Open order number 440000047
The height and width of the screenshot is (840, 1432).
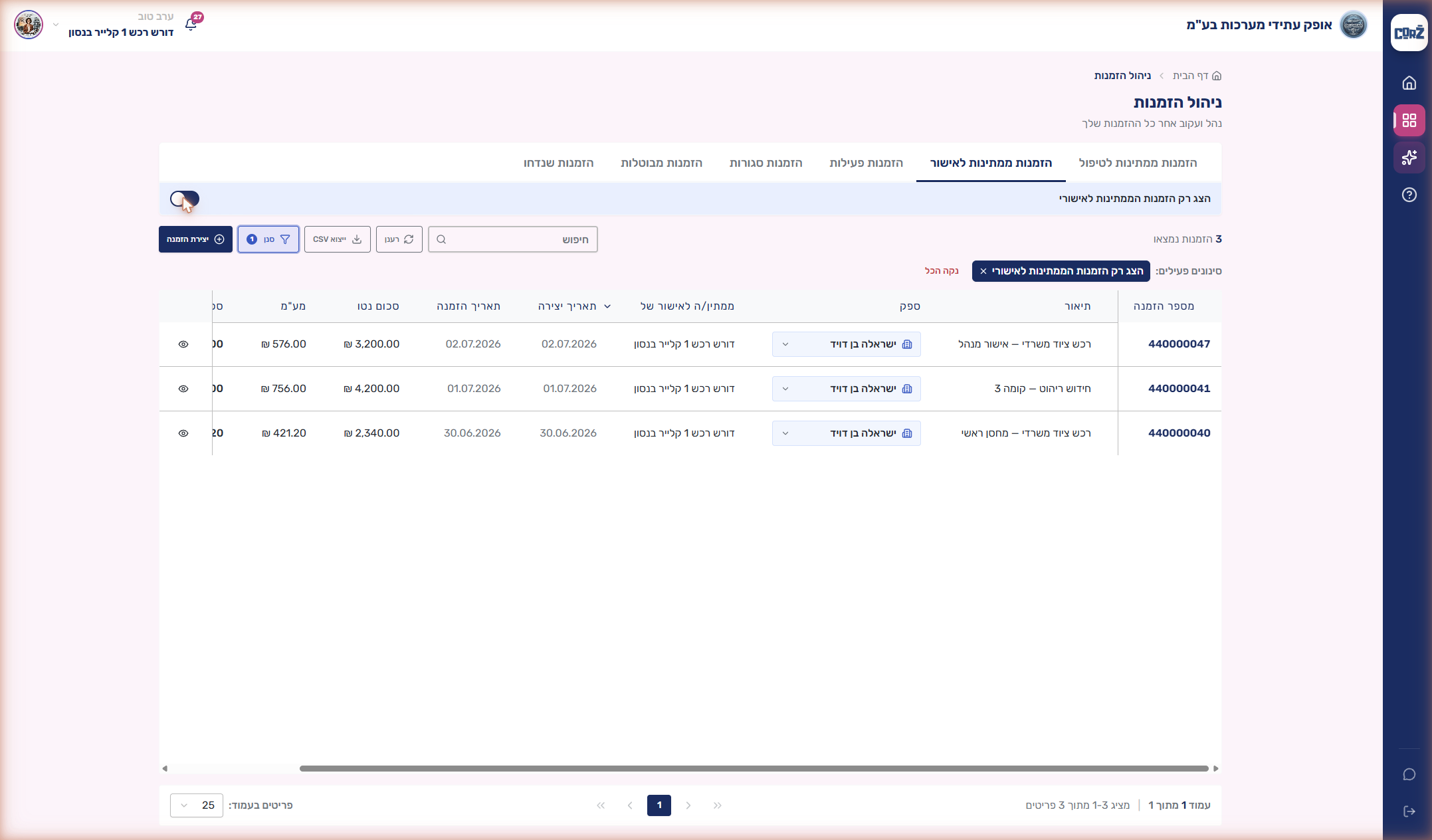point(1179,344)
